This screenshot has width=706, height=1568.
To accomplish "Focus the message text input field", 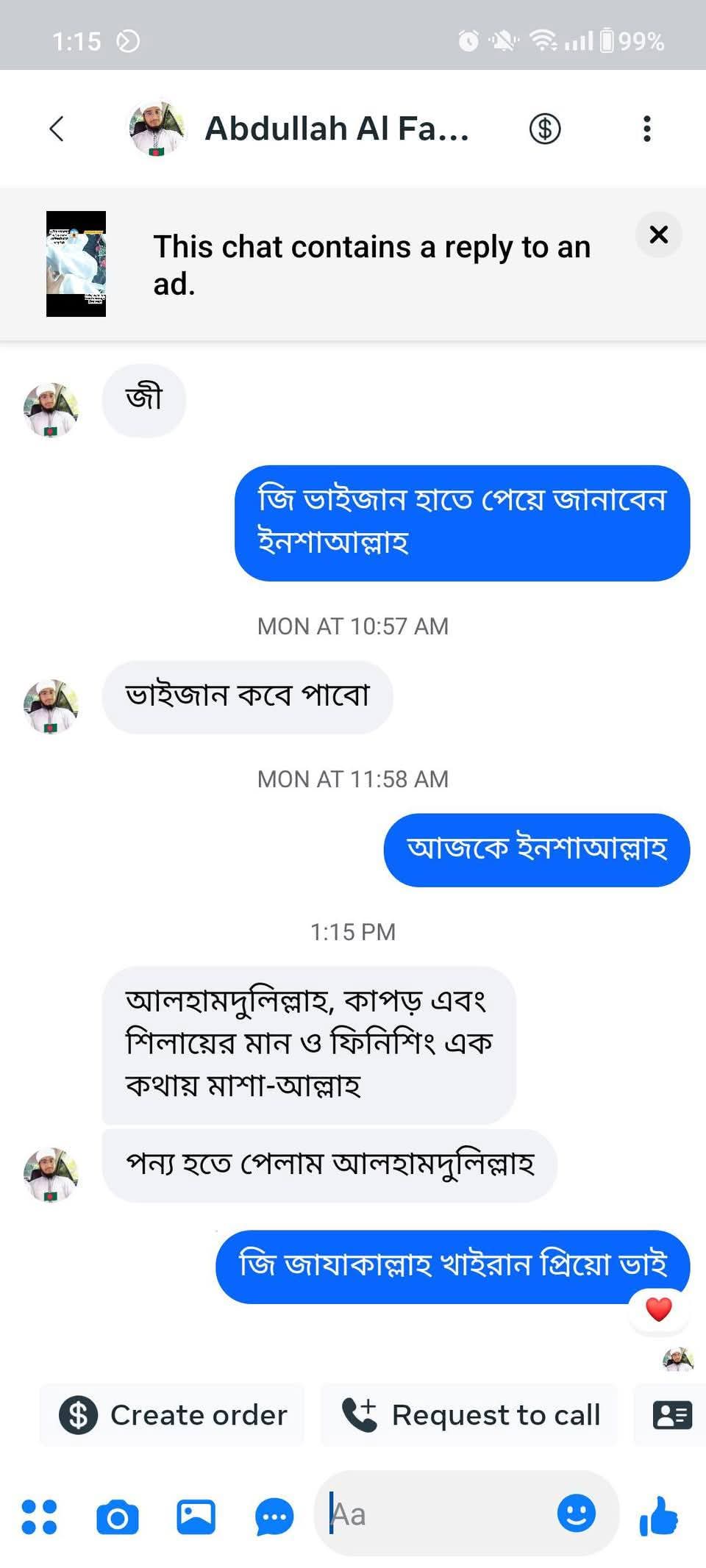I will click(441, 1514).
